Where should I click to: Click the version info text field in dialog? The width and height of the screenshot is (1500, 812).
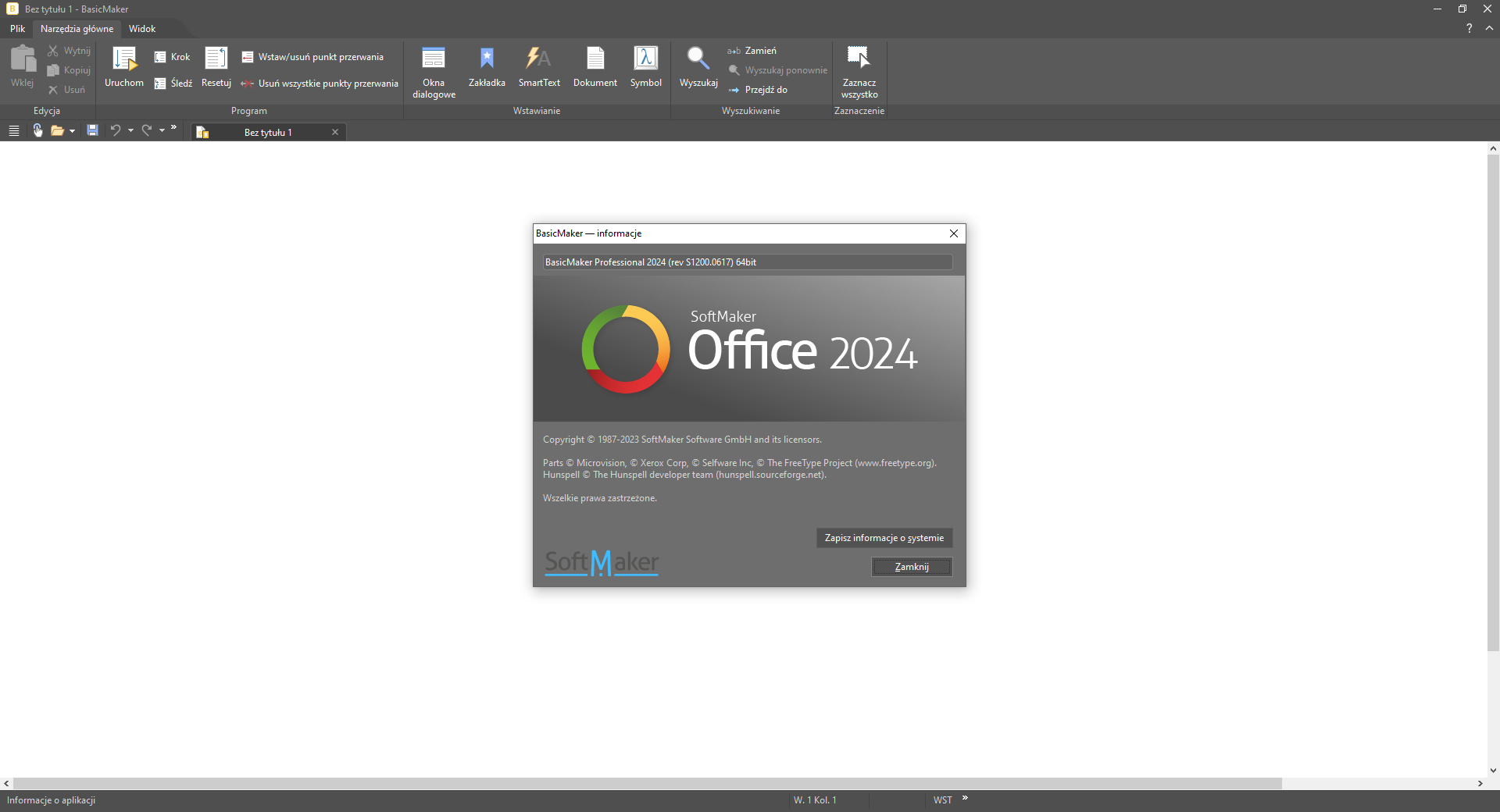(748, 262)
